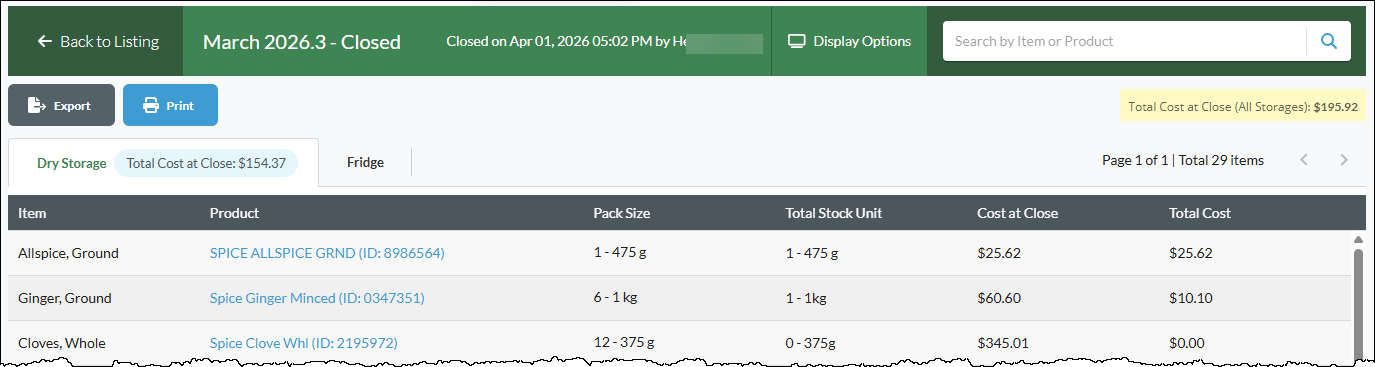Click the $0.00 total cost cell
This screenshot has width=1375, height=367.
pos(1187,343)
